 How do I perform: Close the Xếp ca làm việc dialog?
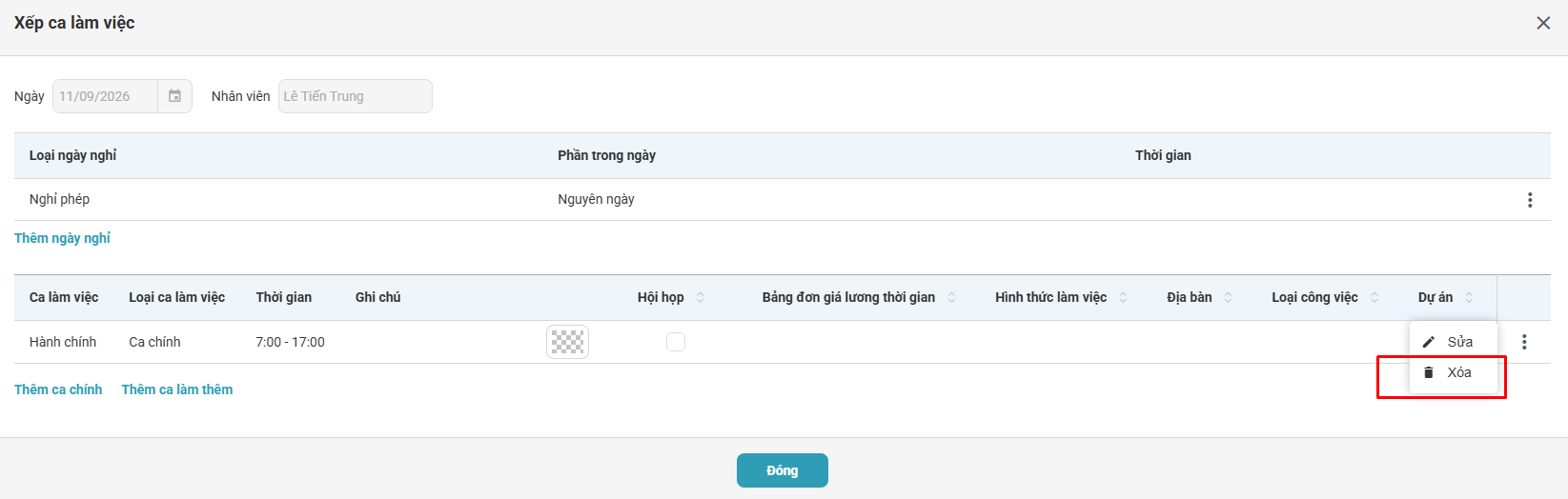coord(1543,23)
